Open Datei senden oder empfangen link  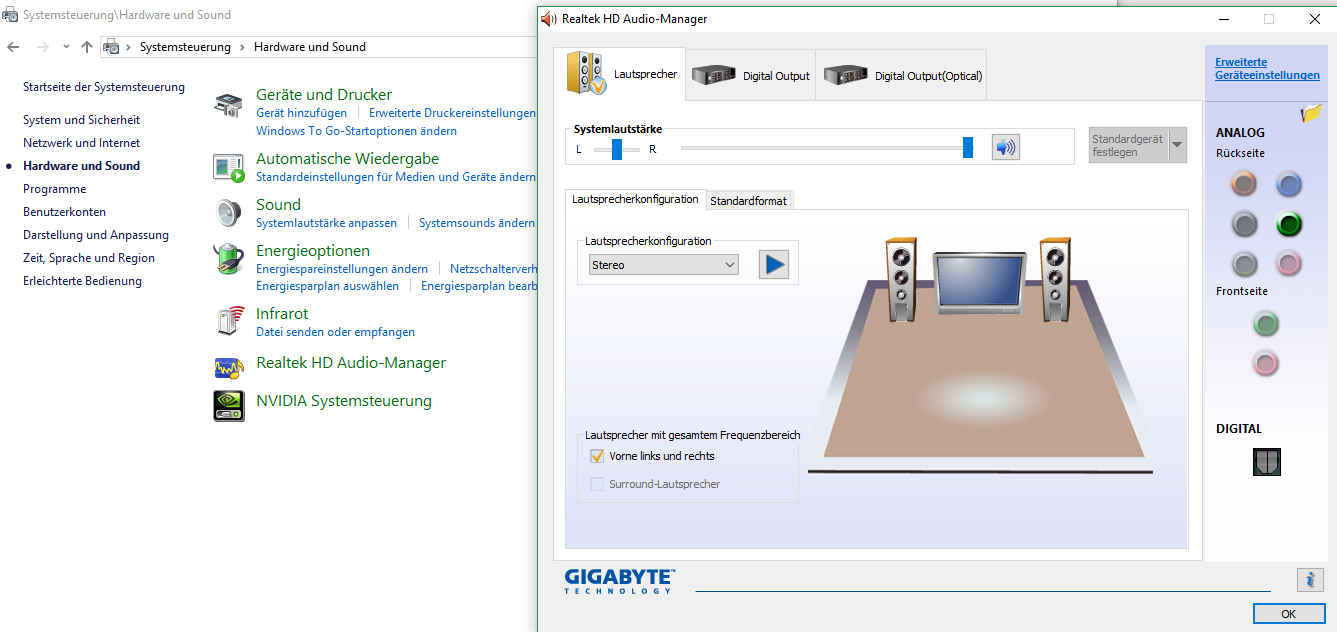pos(335,332)
